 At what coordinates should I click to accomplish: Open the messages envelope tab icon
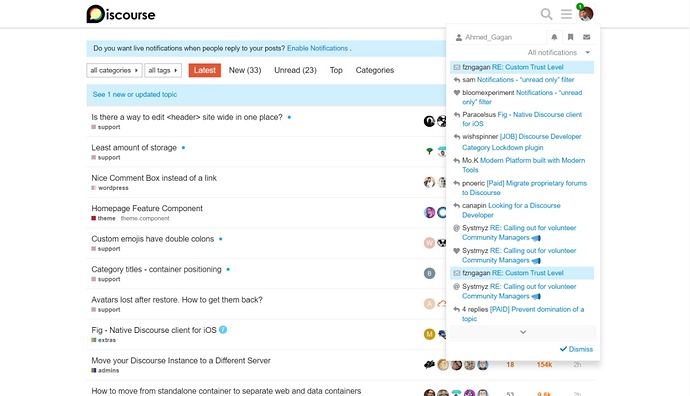[587, 37]
